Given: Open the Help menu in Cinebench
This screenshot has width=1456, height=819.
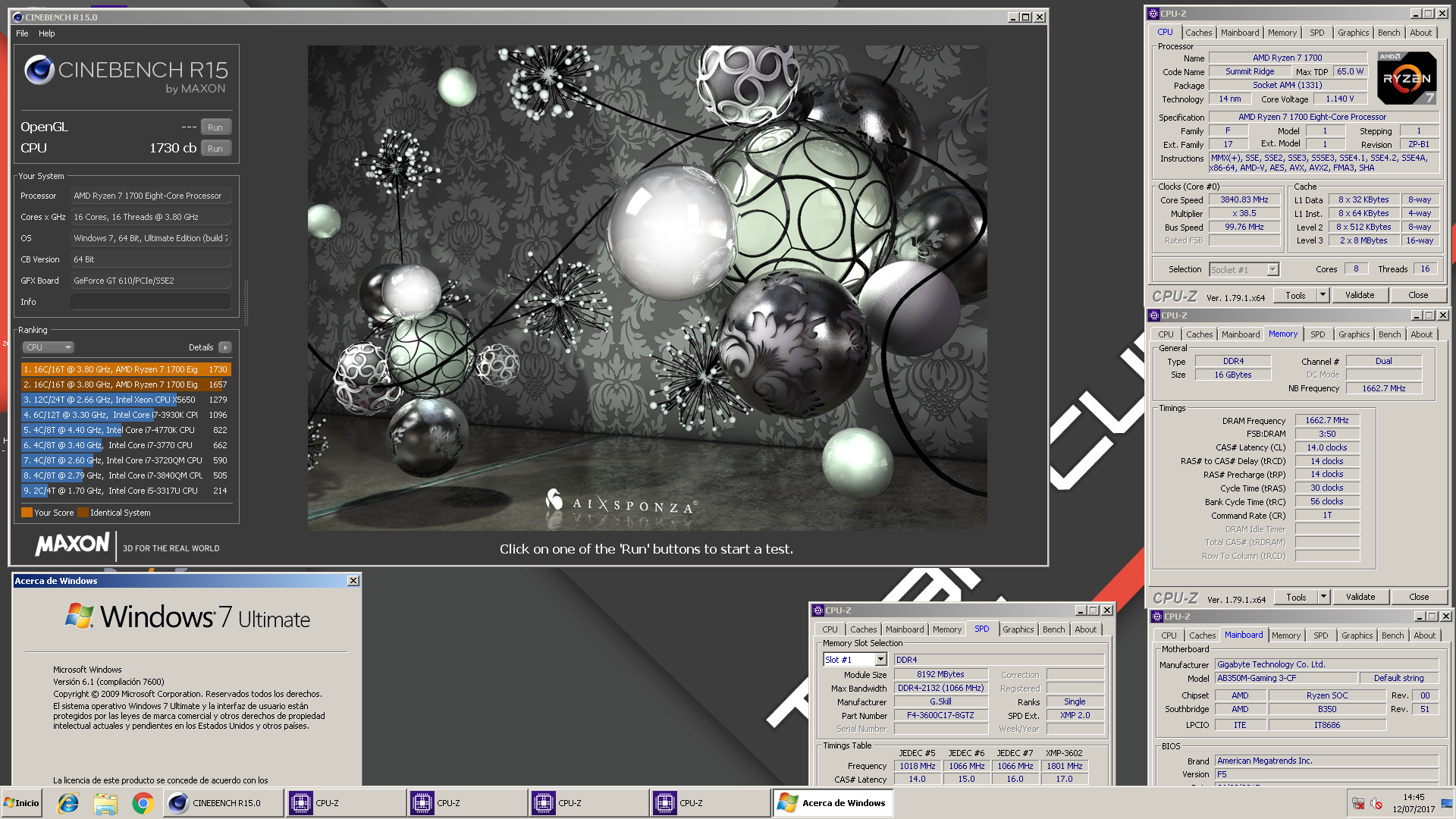Looking at the screenshot, I should (x=47, y=33).
